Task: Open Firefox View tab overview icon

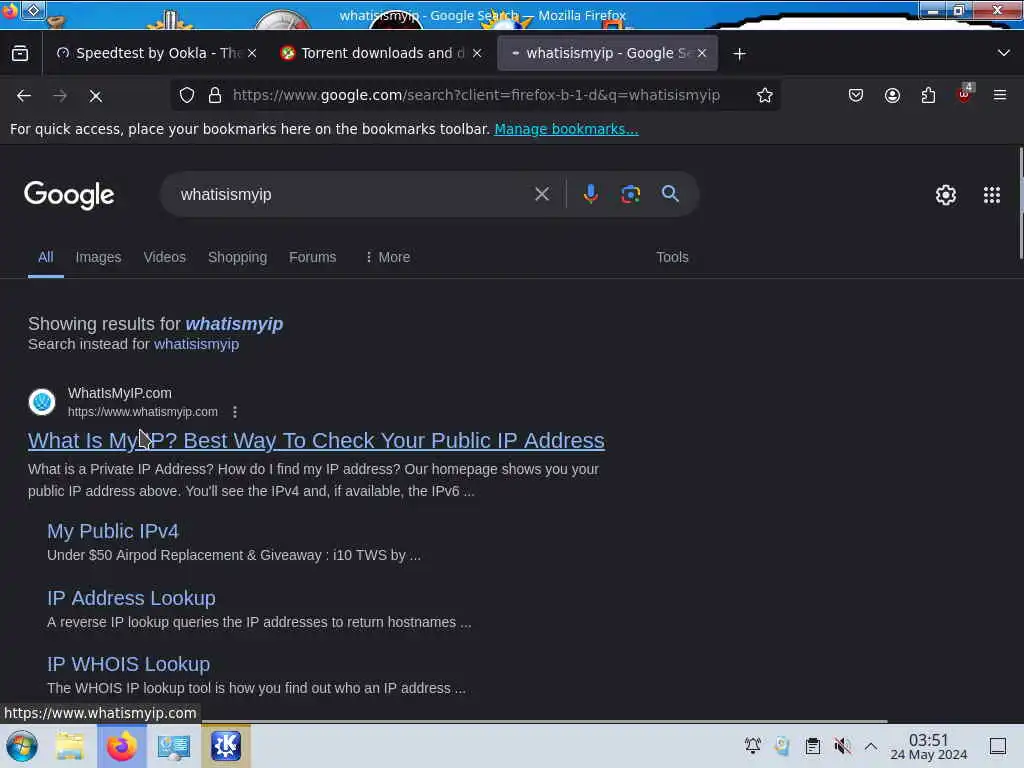Action: pos(20,54)
